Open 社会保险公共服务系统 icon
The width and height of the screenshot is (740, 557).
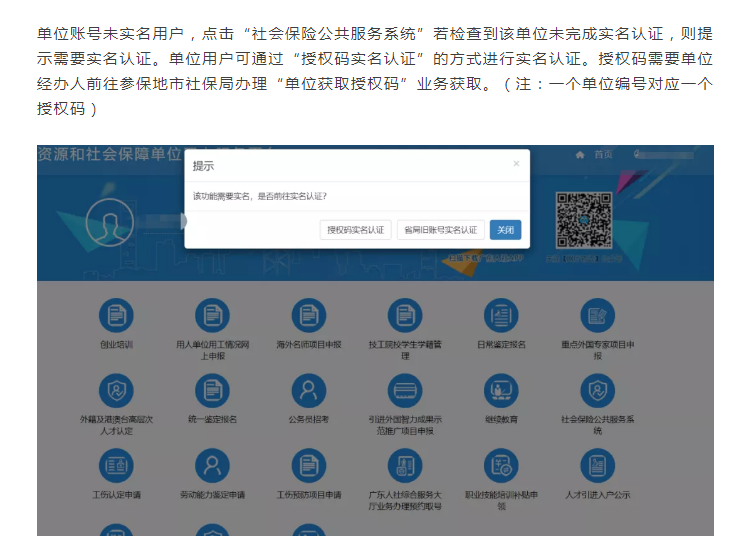[598, 391]
